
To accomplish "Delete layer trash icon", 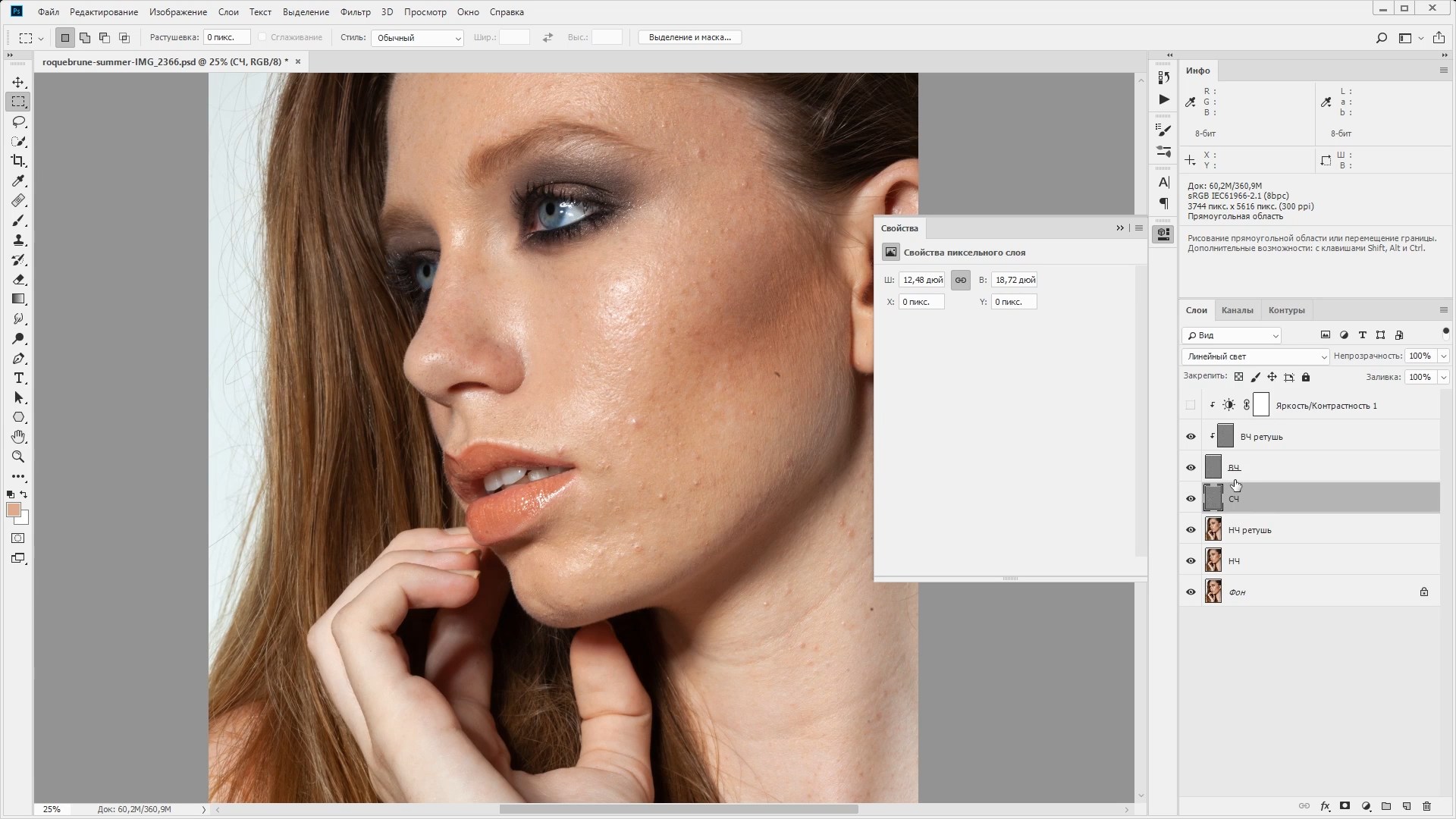I will 1426,806.
